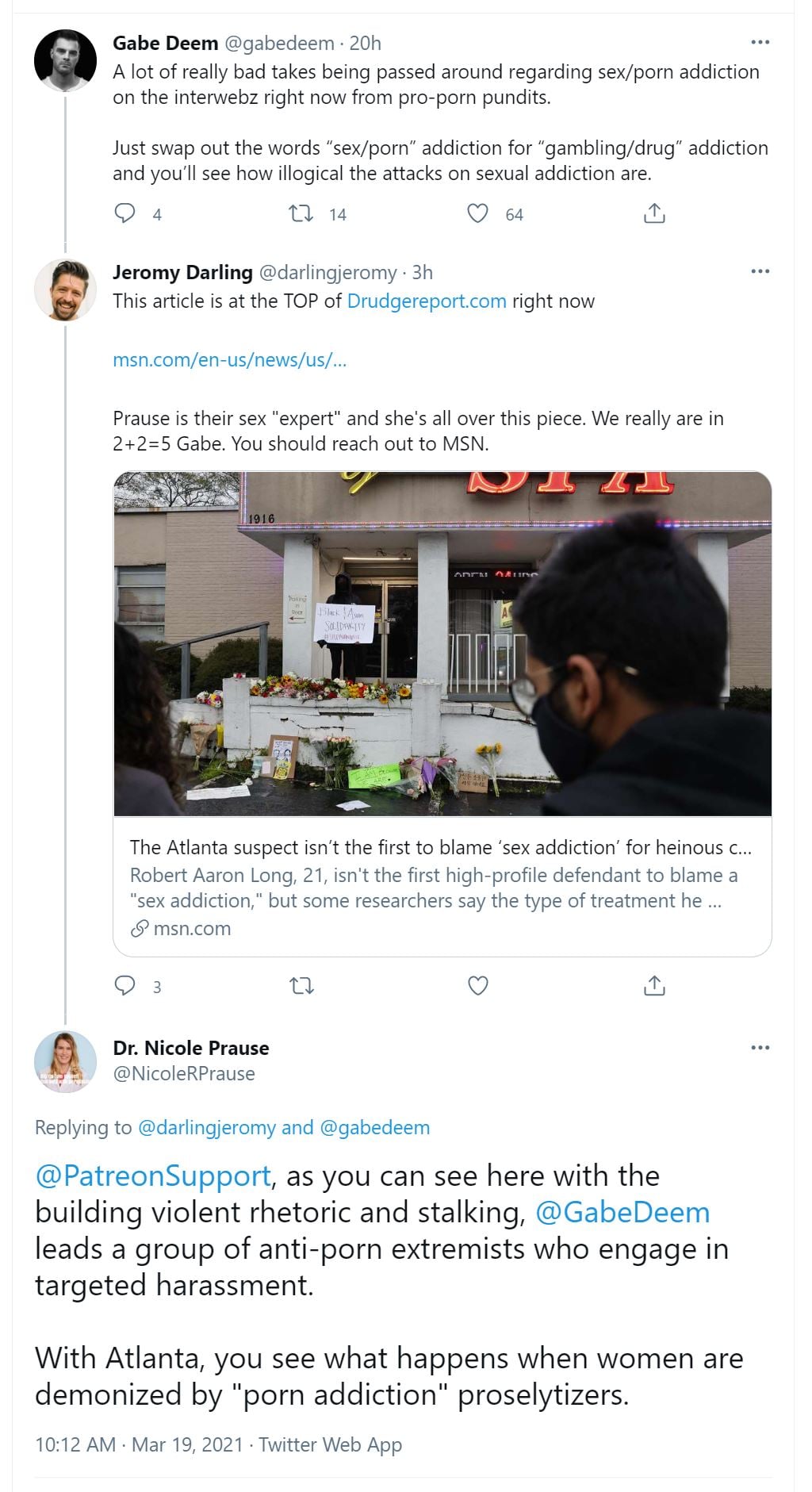The image size is (812, 1492).
Task: Open the Drudgereport.com link
Action: coord(427,301)
